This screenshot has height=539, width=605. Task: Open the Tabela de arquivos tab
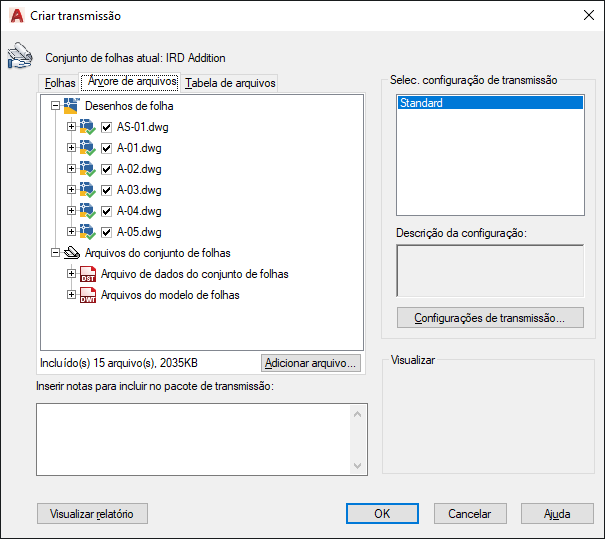coord(230,83)
